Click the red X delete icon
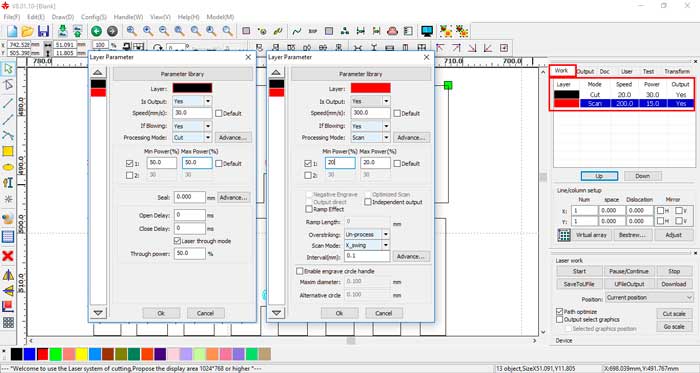 [8, 256]
